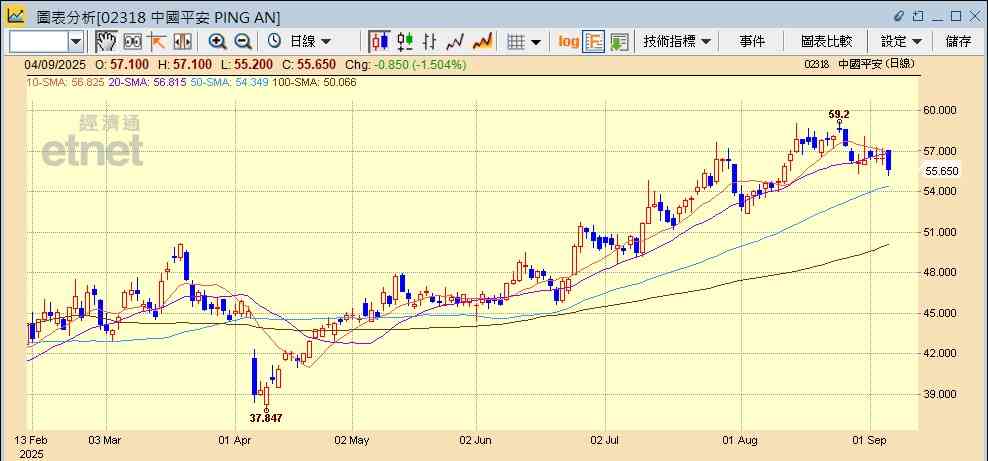Zoom in on the chart

(217, 42)
